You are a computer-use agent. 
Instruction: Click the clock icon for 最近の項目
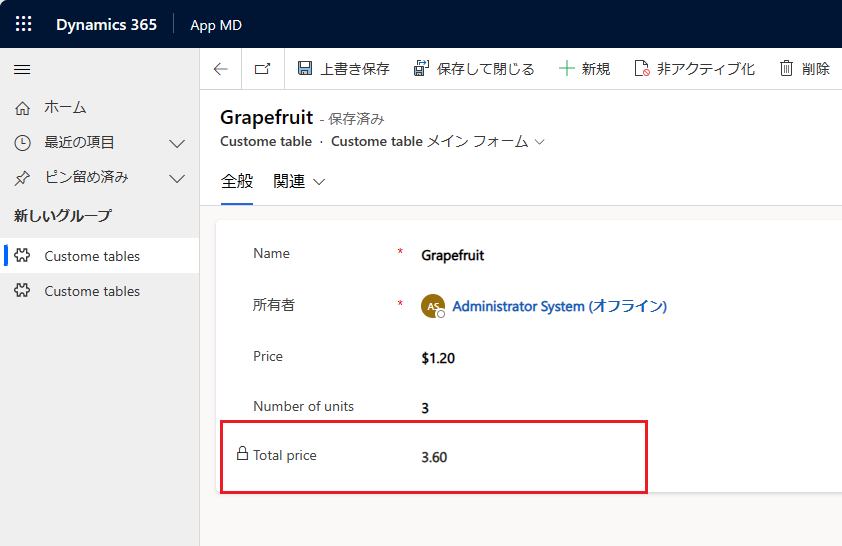(22, 143)
